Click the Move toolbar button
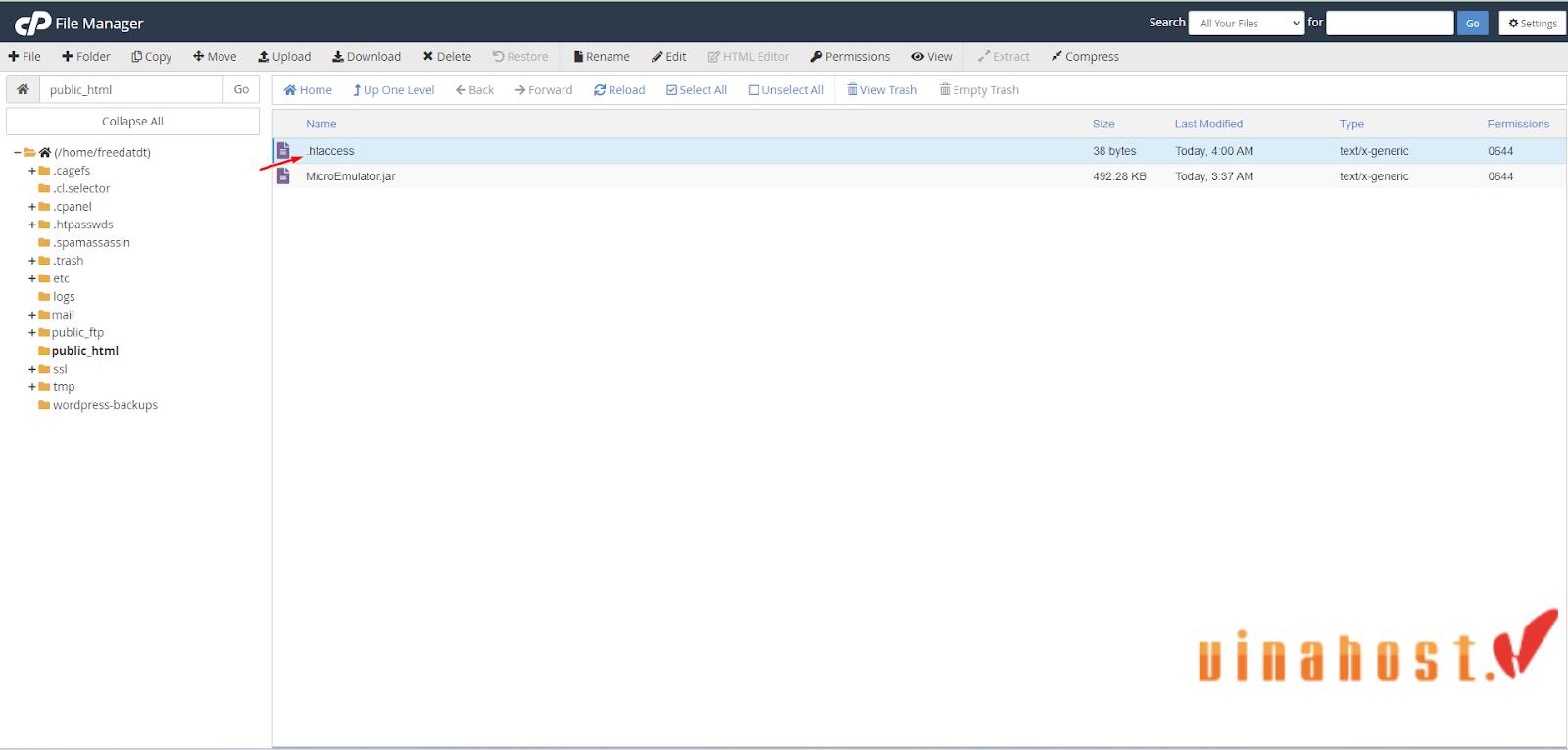This screenshot has width=1568, height=750. click(215, 57)
